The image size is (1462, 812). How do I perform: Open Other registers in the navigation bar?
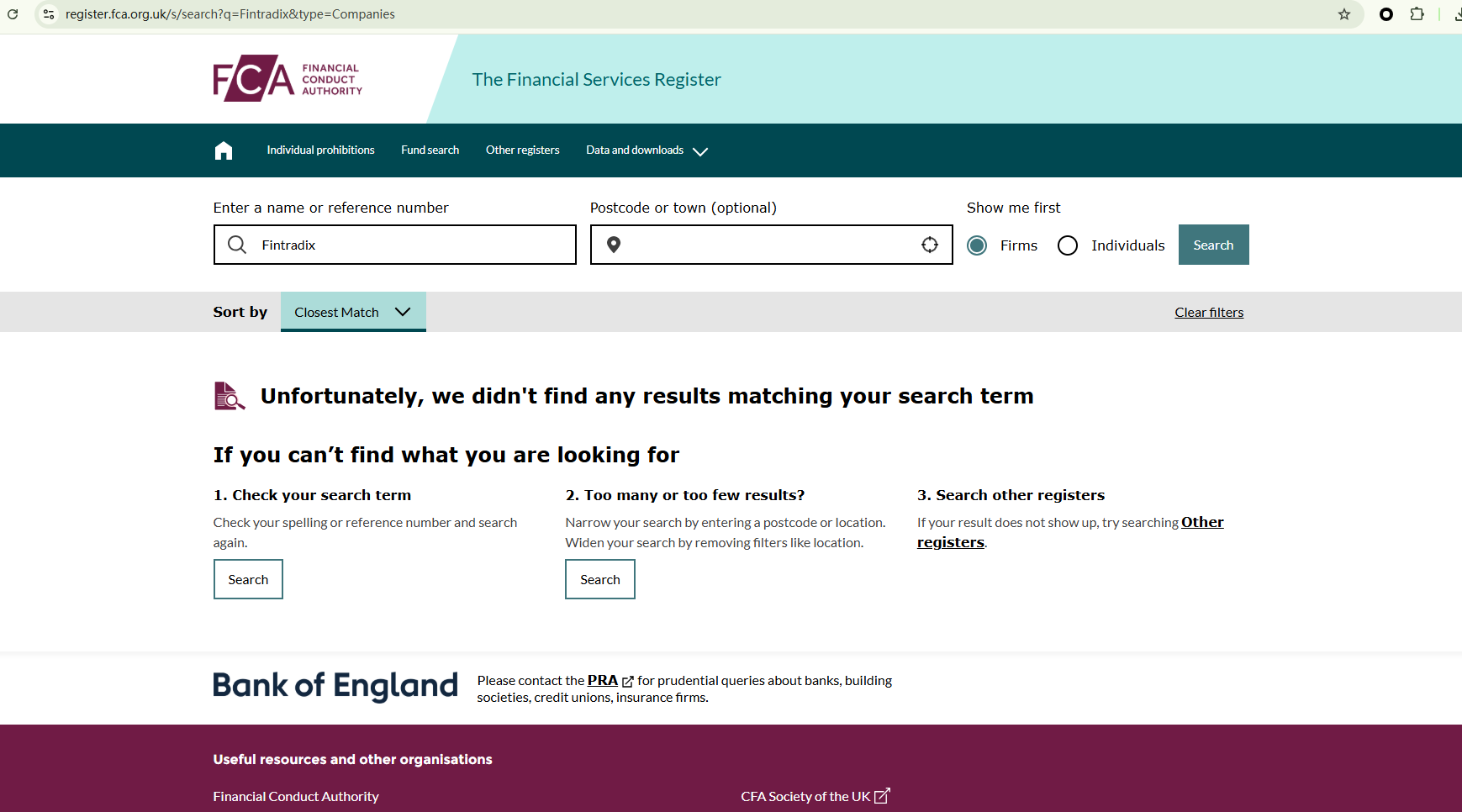(522, 150)
